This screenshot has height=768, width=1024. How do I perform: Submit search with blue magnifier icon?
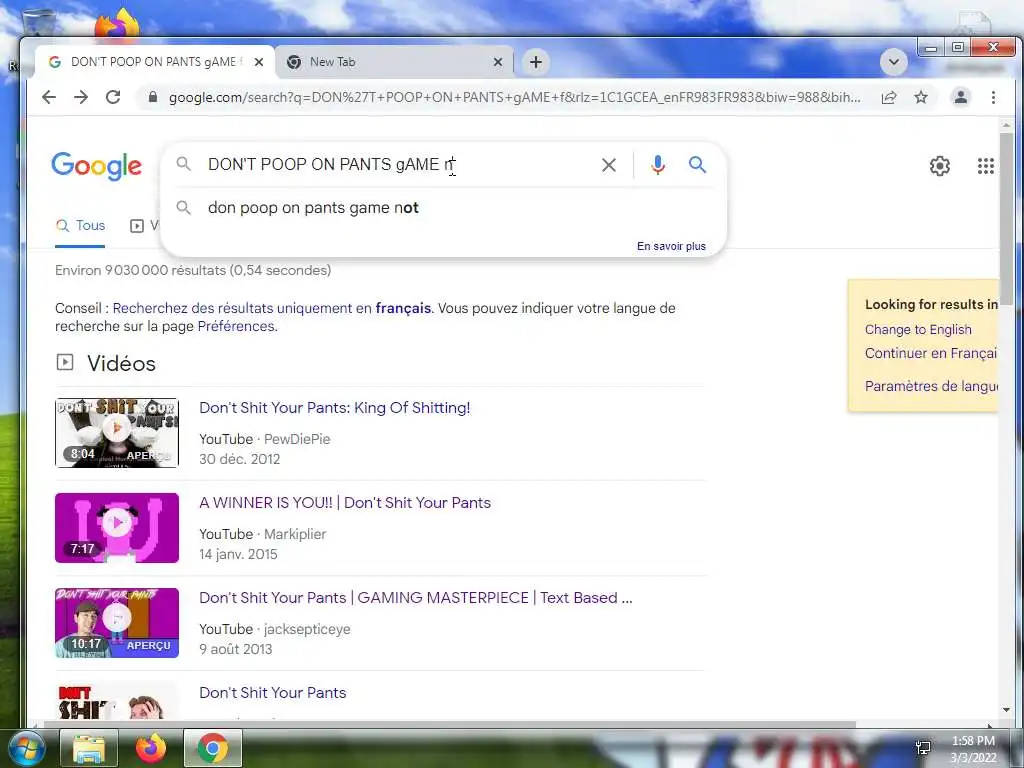697,165
